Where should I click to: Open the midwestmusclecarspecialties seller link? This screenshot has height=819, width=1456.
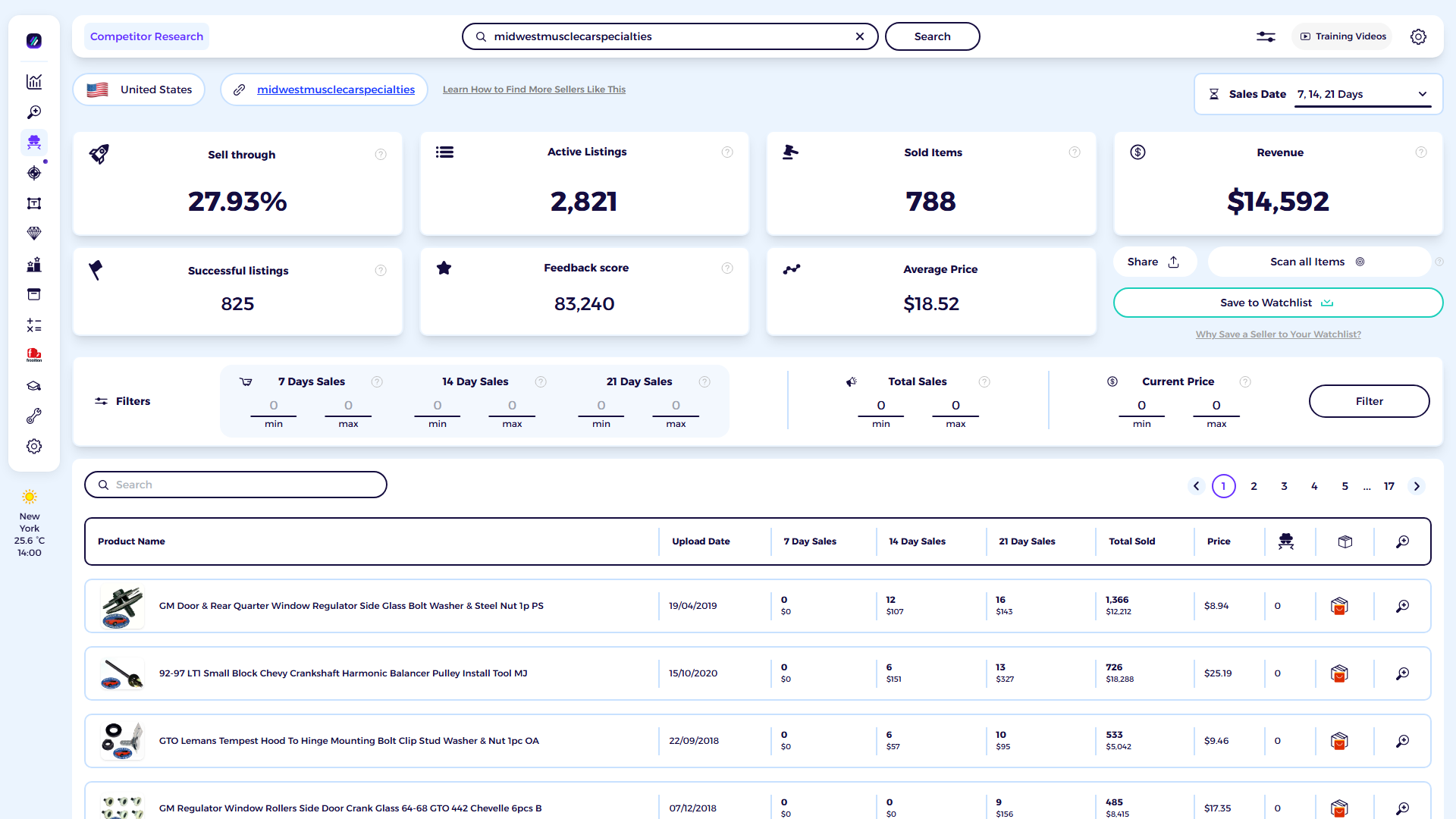336,89
